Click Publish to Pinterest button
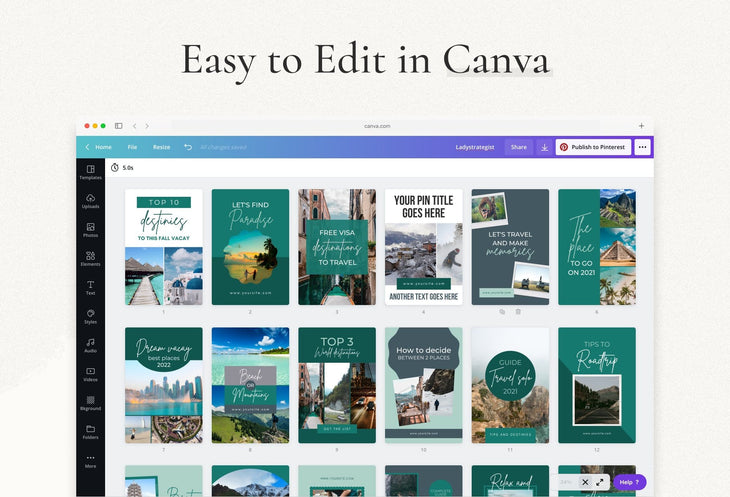This screenshot has height=497, width=730. [593, 147]
